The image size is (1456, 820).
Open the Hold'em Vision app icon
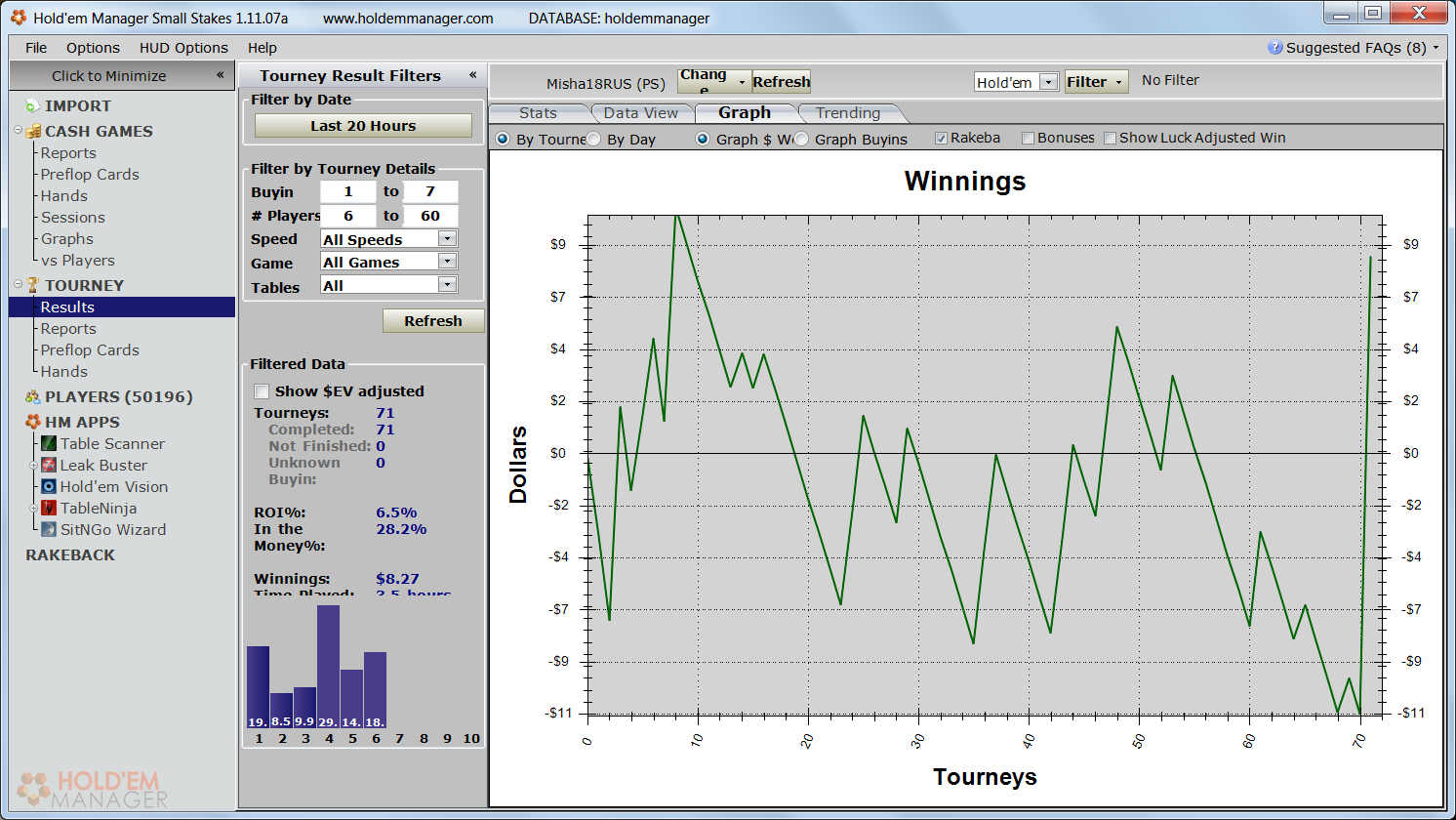click(x=49, y=486)
